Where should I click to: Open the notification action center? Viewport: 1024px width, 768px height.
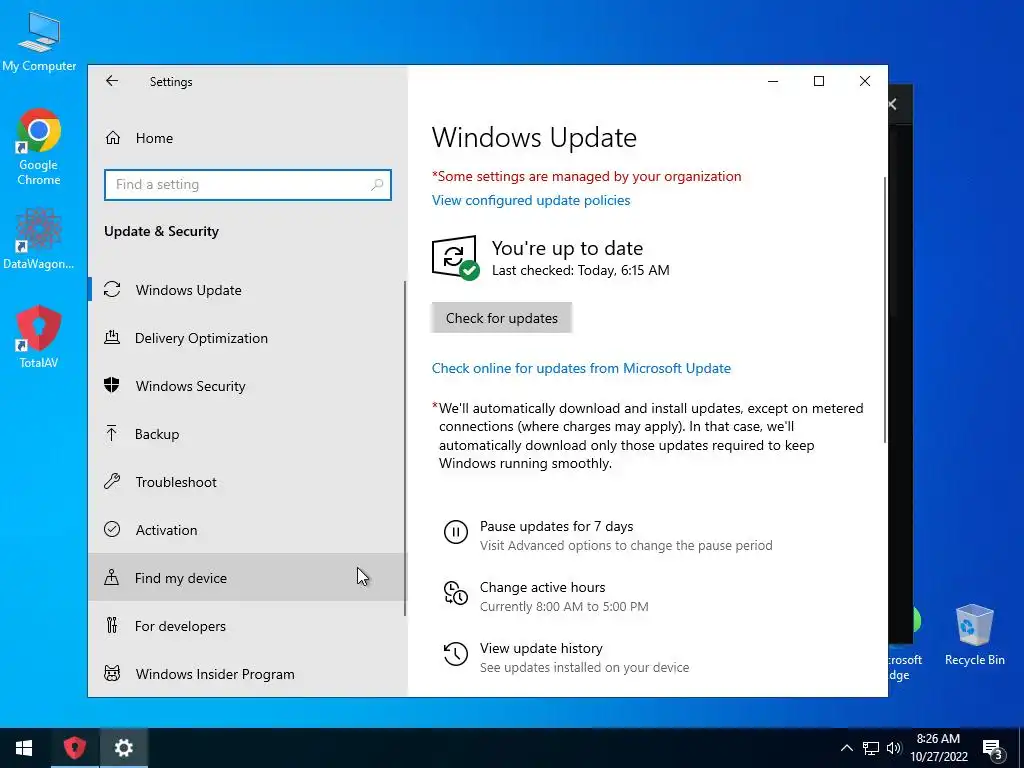(993, 748)
